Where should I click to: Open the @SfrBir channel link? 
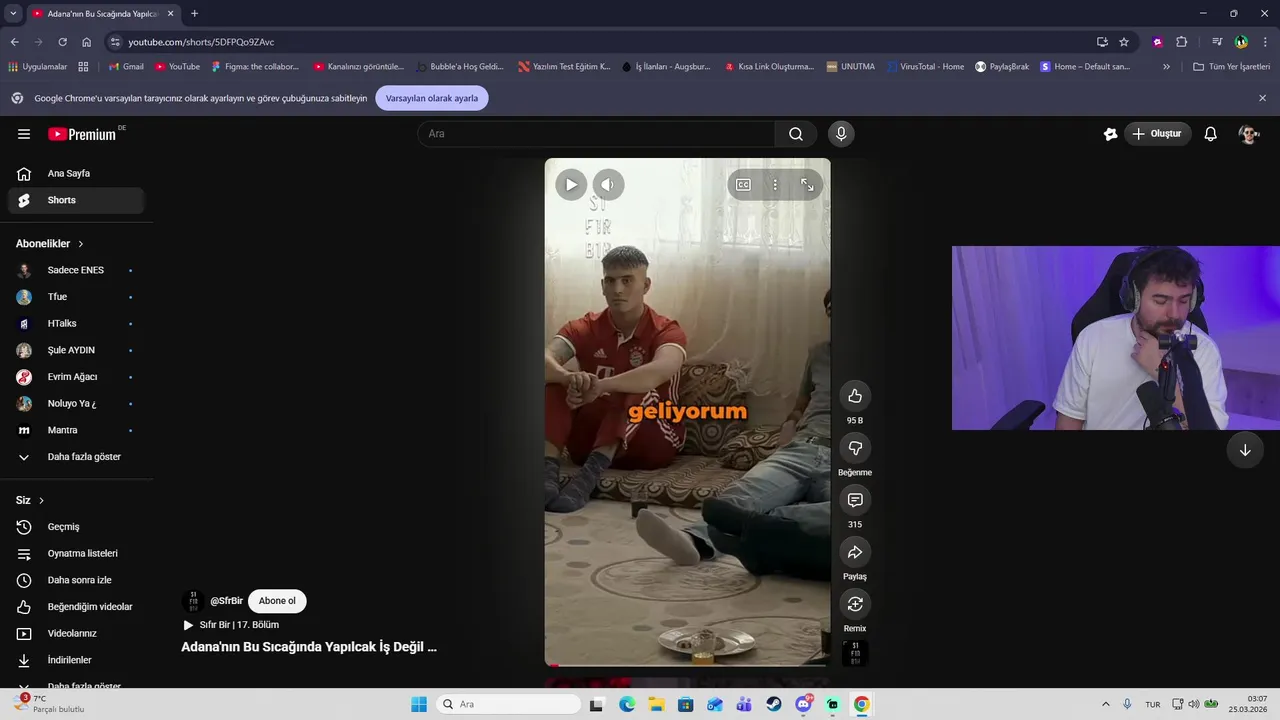pyautogui.click(x=226, y=601)
